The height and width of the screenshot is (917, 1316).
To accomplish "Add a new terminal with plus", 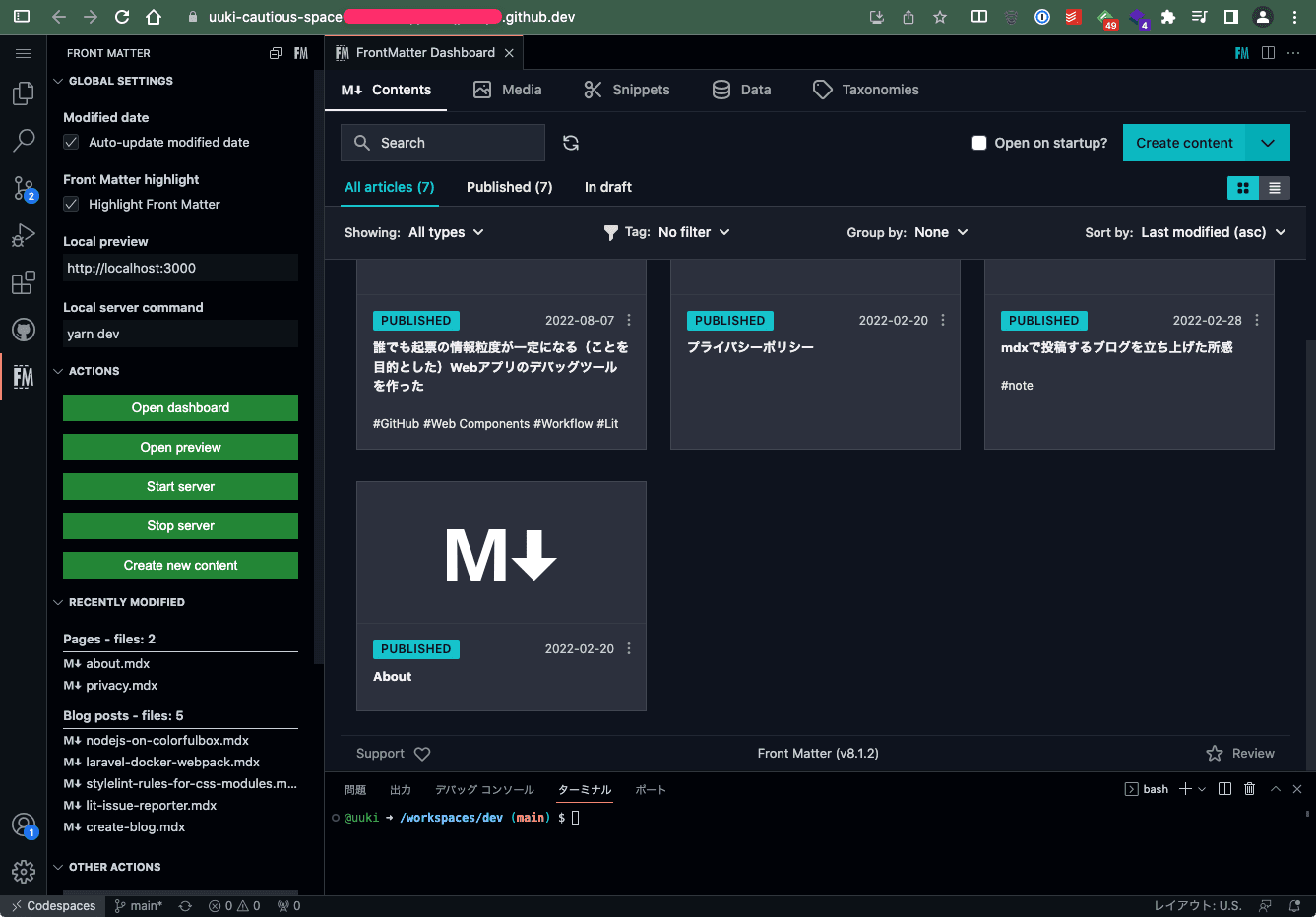I will (x=1185, y=789).
